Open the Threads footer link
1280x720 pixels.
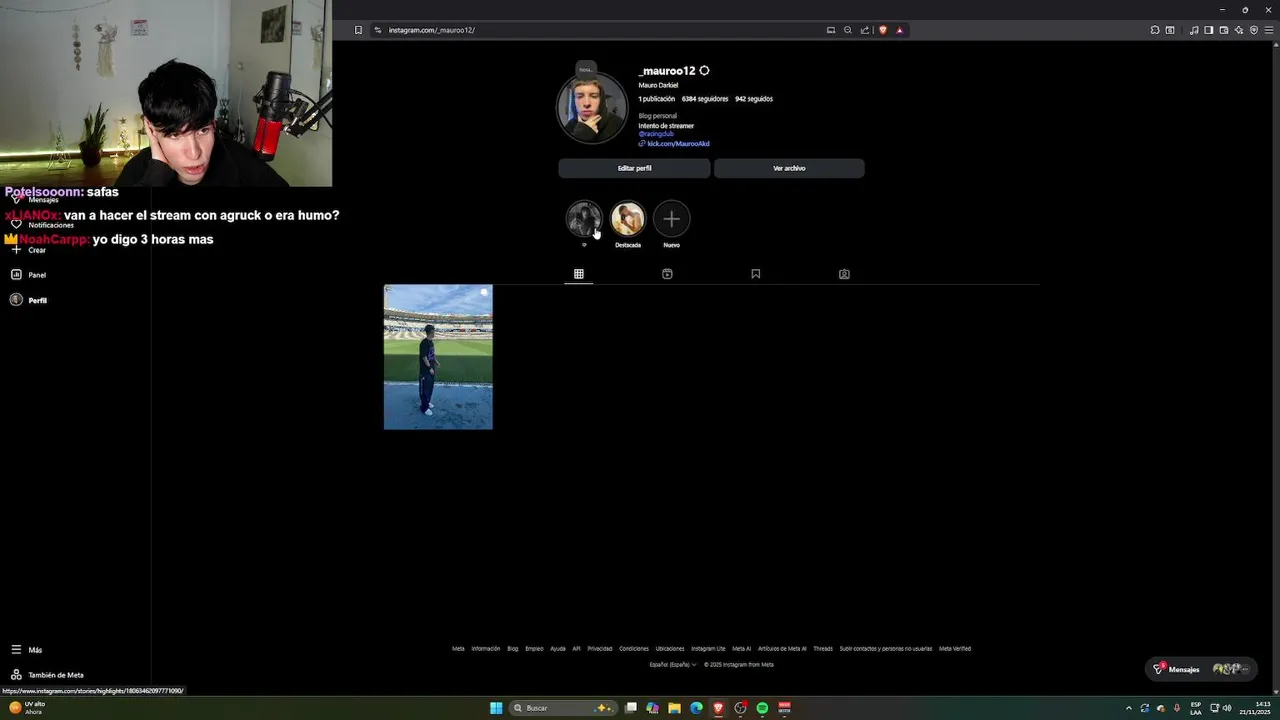click(823, 648)
